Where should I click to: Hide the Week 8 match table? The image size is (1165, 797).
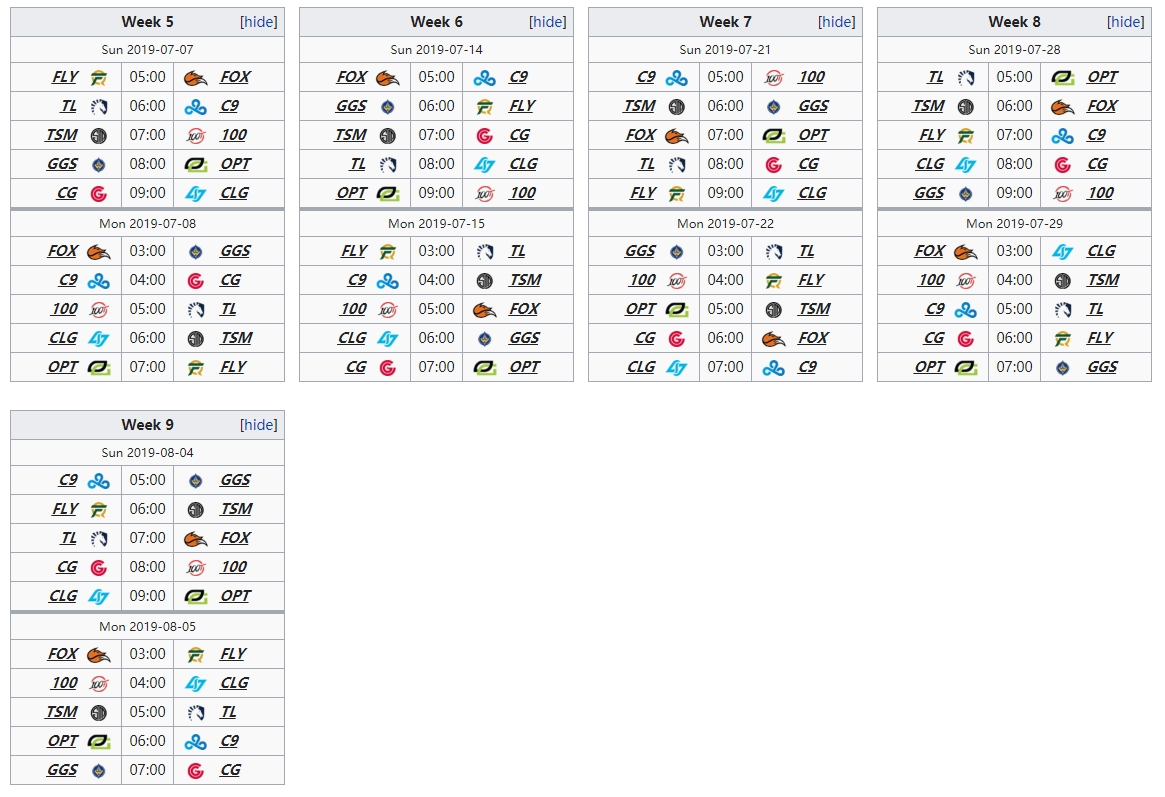point(1126,22)
